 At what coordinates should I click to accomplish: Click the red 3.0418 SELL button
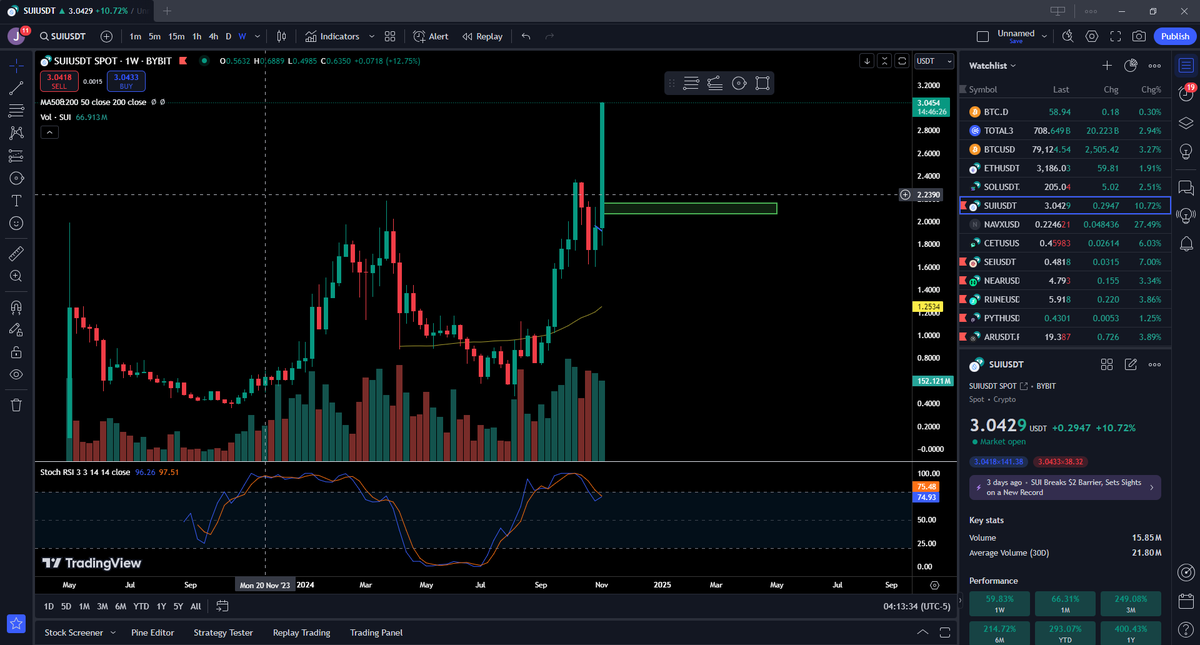click(60, 81)
